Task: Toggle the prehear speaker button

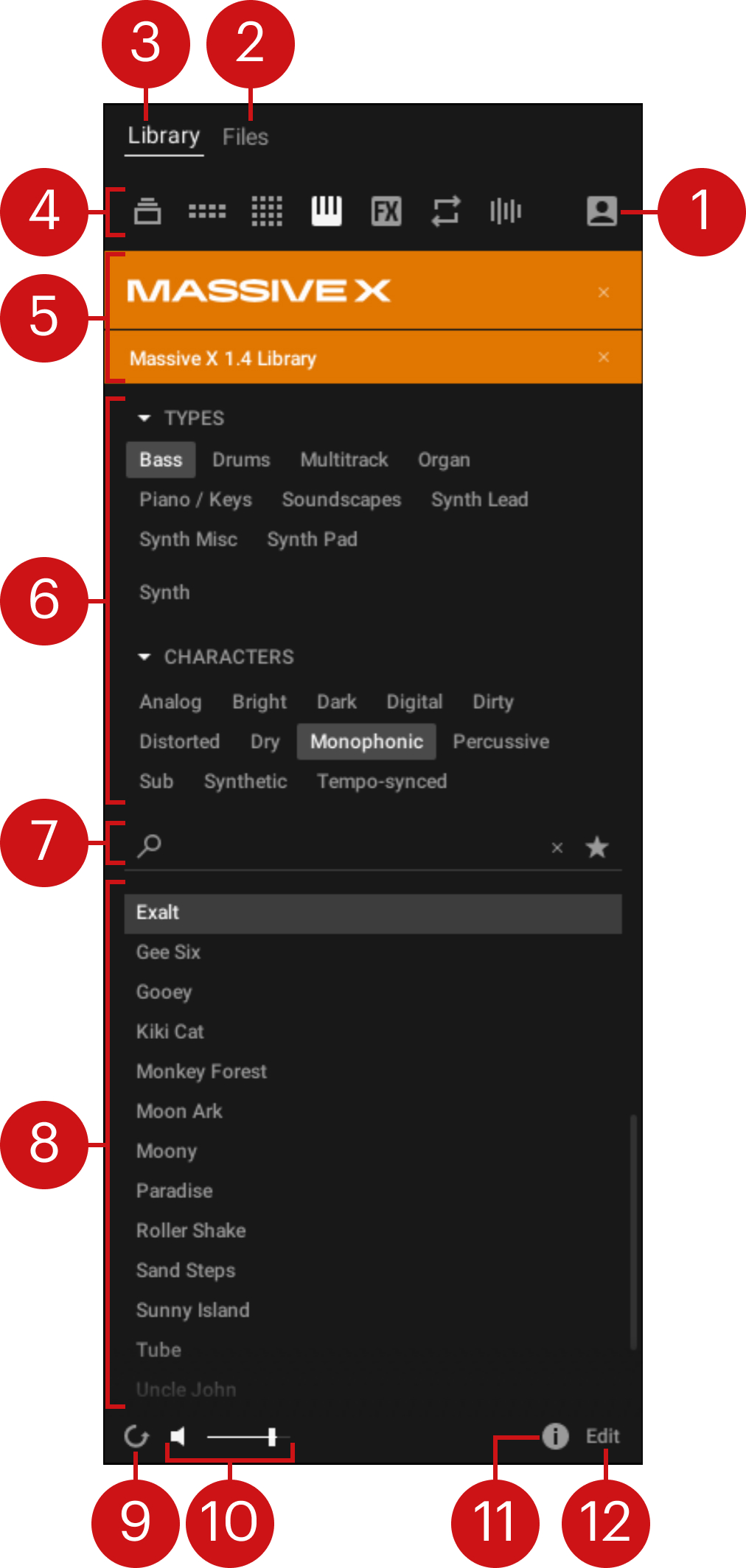Action: pyautogui.click(x=178, y=1436)
